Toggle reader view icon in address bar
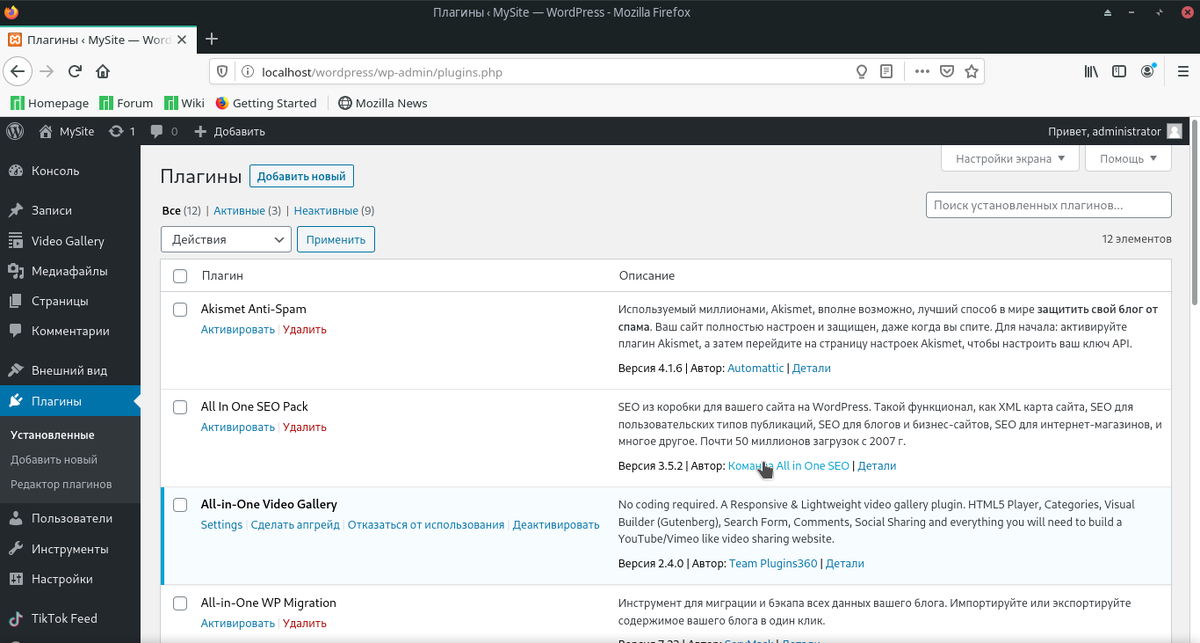This screenshot has height=643, width=1200. click(x=886, y=72)
